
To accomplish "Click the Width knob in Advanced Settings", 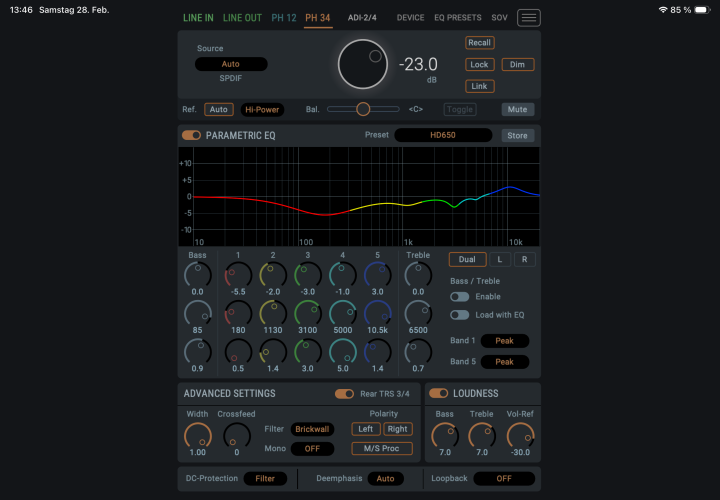I will coord(198,435).
